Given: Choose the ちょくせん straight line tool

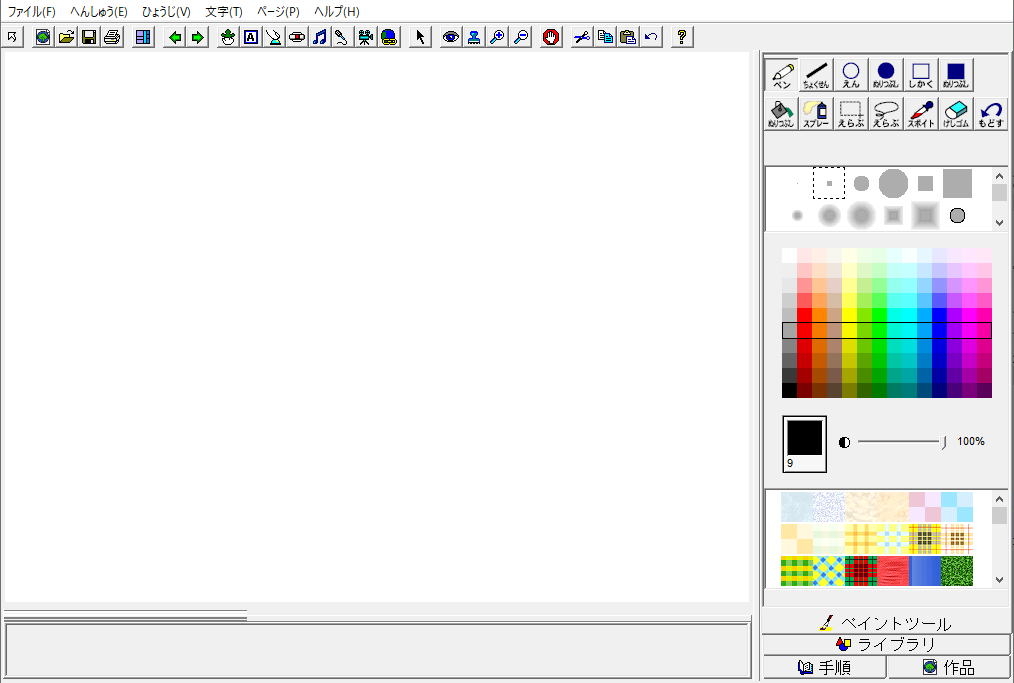Looking at the screenshot, I should pos(816,75).
